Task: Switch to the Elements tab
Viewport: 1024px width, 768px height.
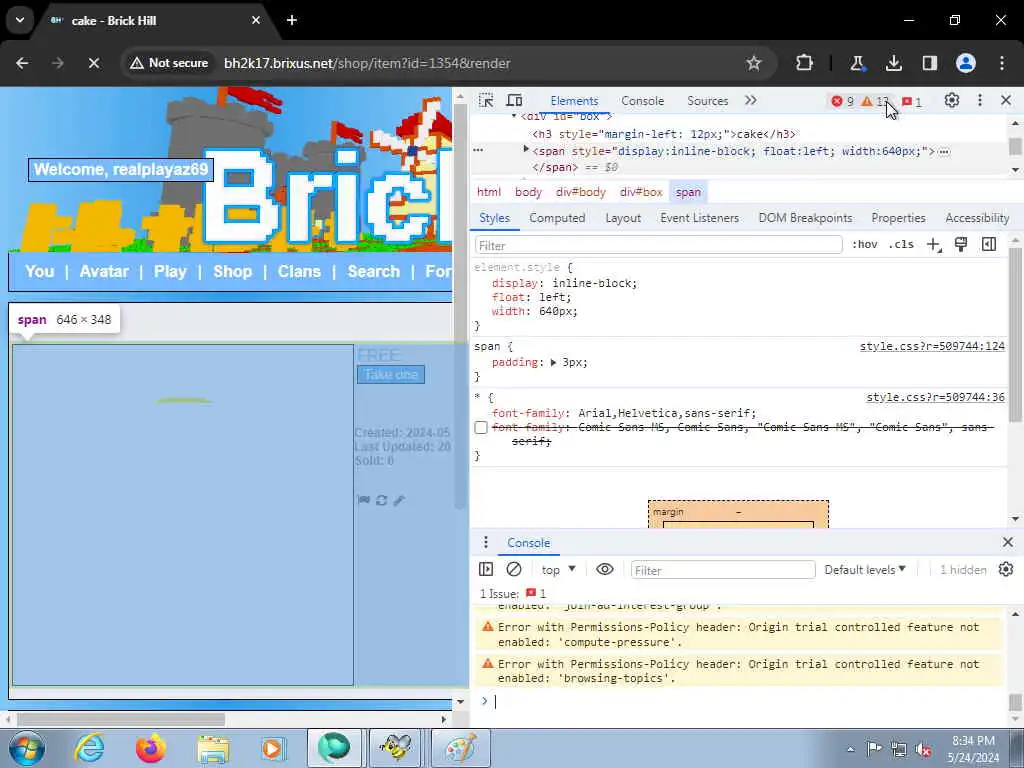Action: (574, 101)
